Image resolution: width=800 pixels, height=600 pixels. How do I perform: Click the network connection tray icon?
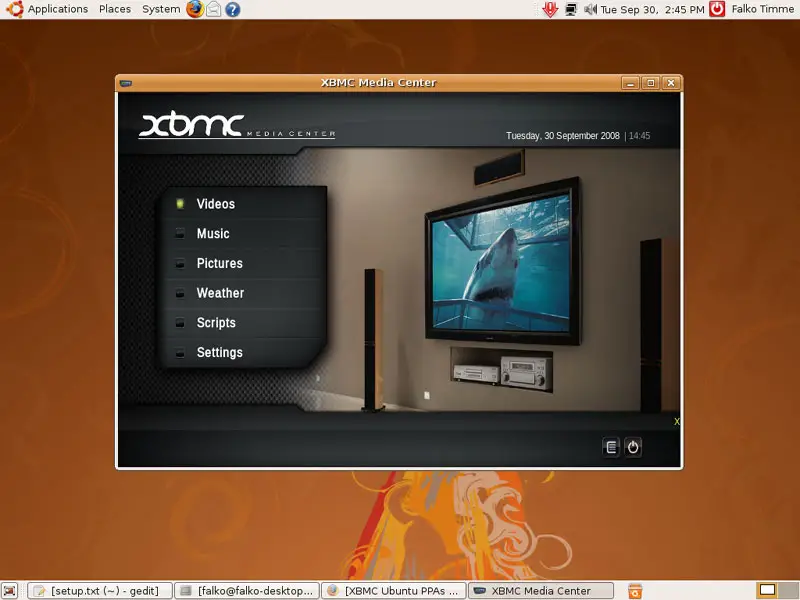(571, 9)
